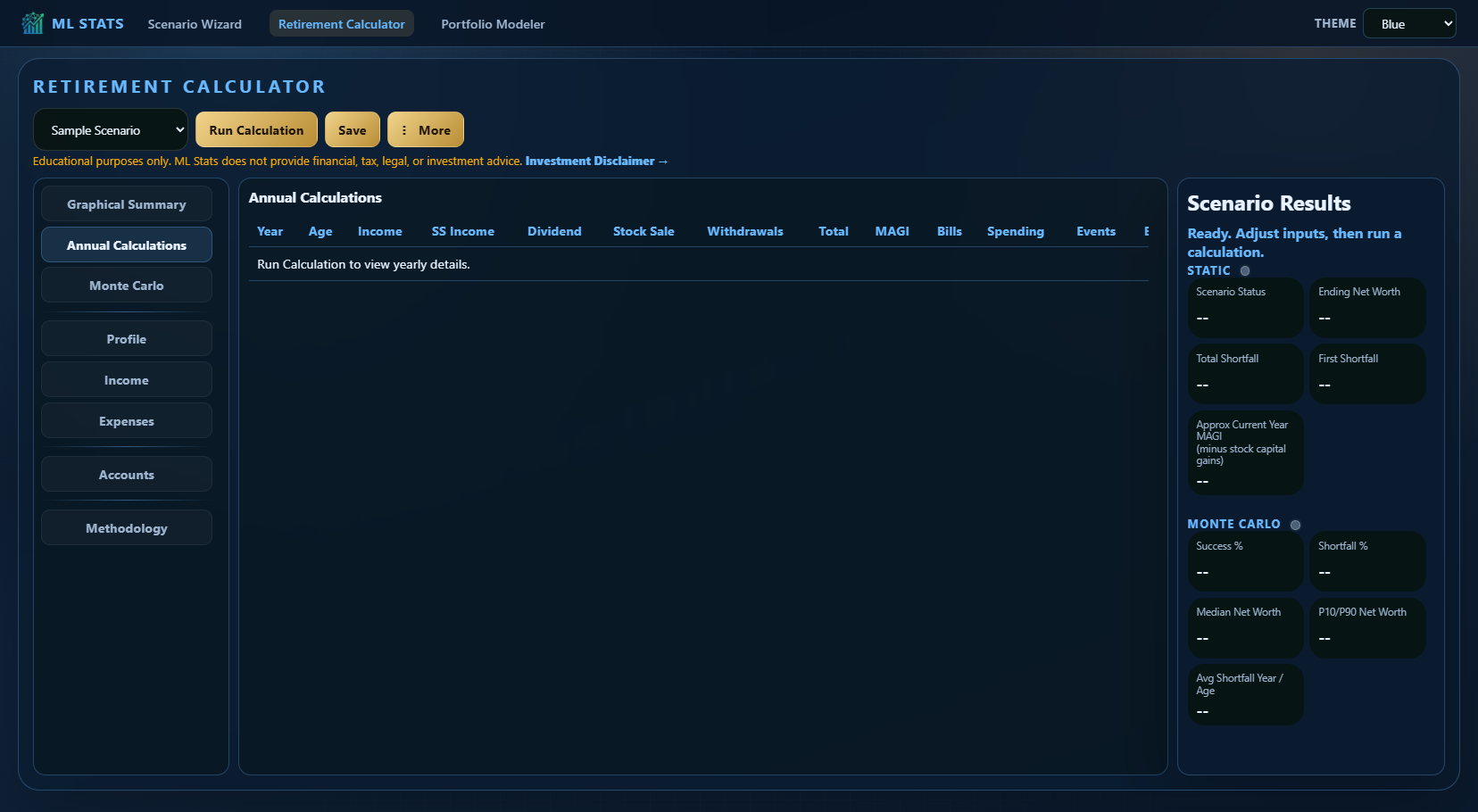Open the Expenses section

pyautogui.click(x=127, y=421)
